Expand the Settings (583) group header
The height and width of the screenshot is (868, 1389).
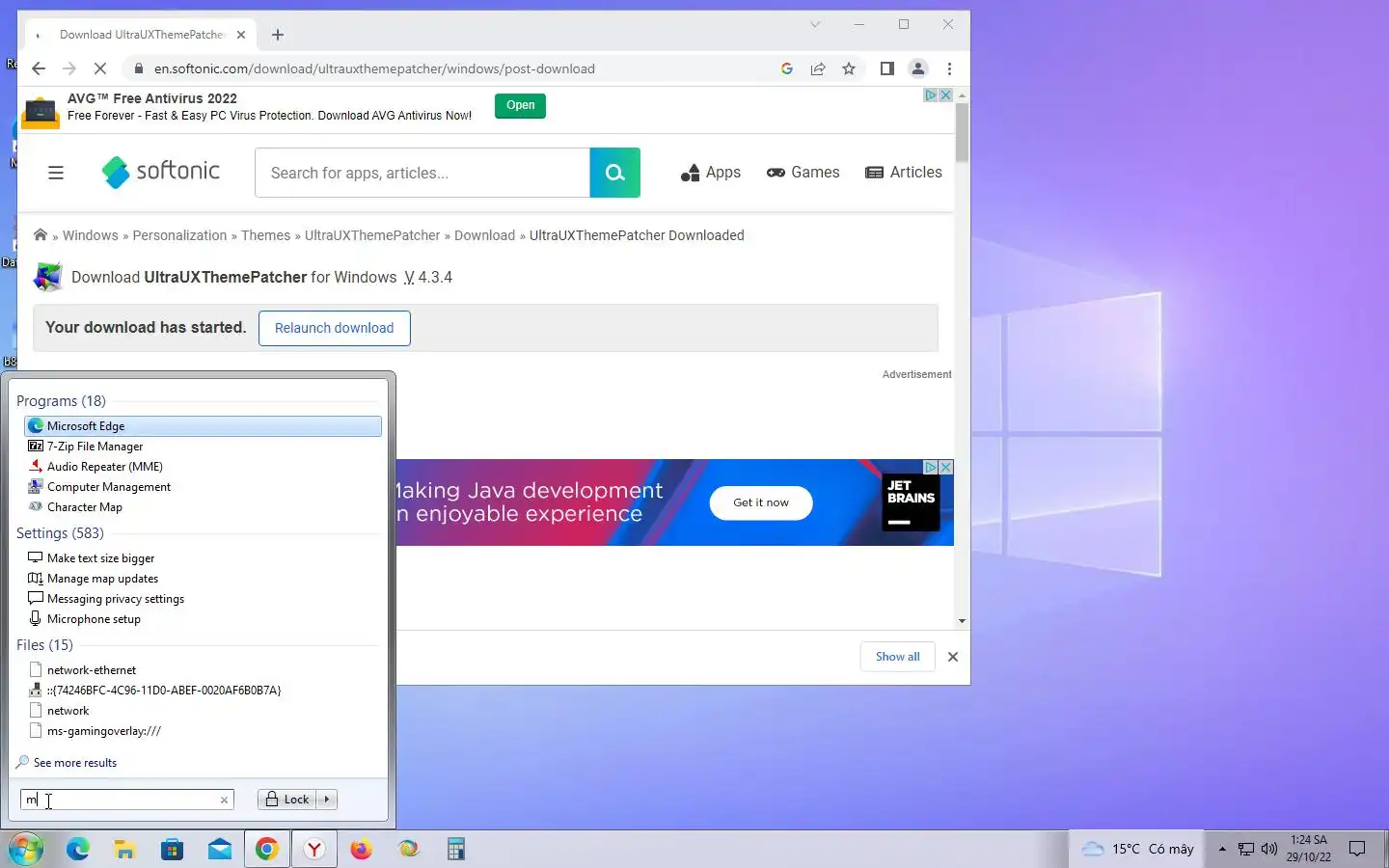(x=60, y=533)
